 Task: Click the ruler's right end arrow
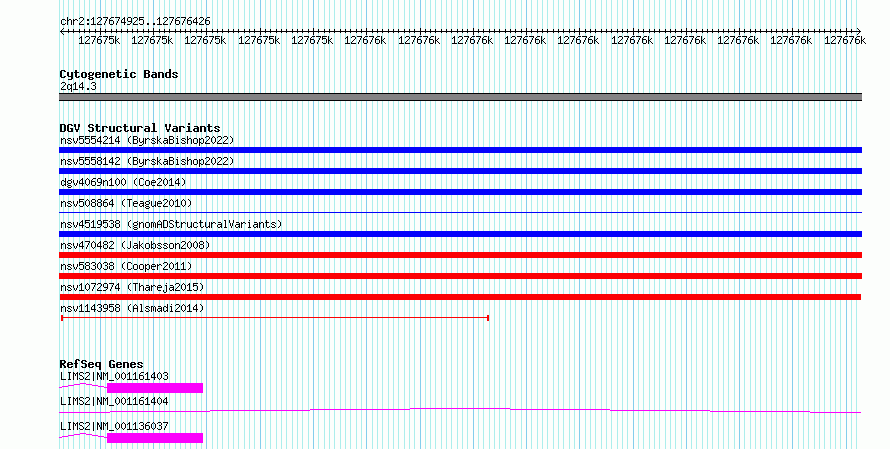pyautogui.click(x=858, y=32)
